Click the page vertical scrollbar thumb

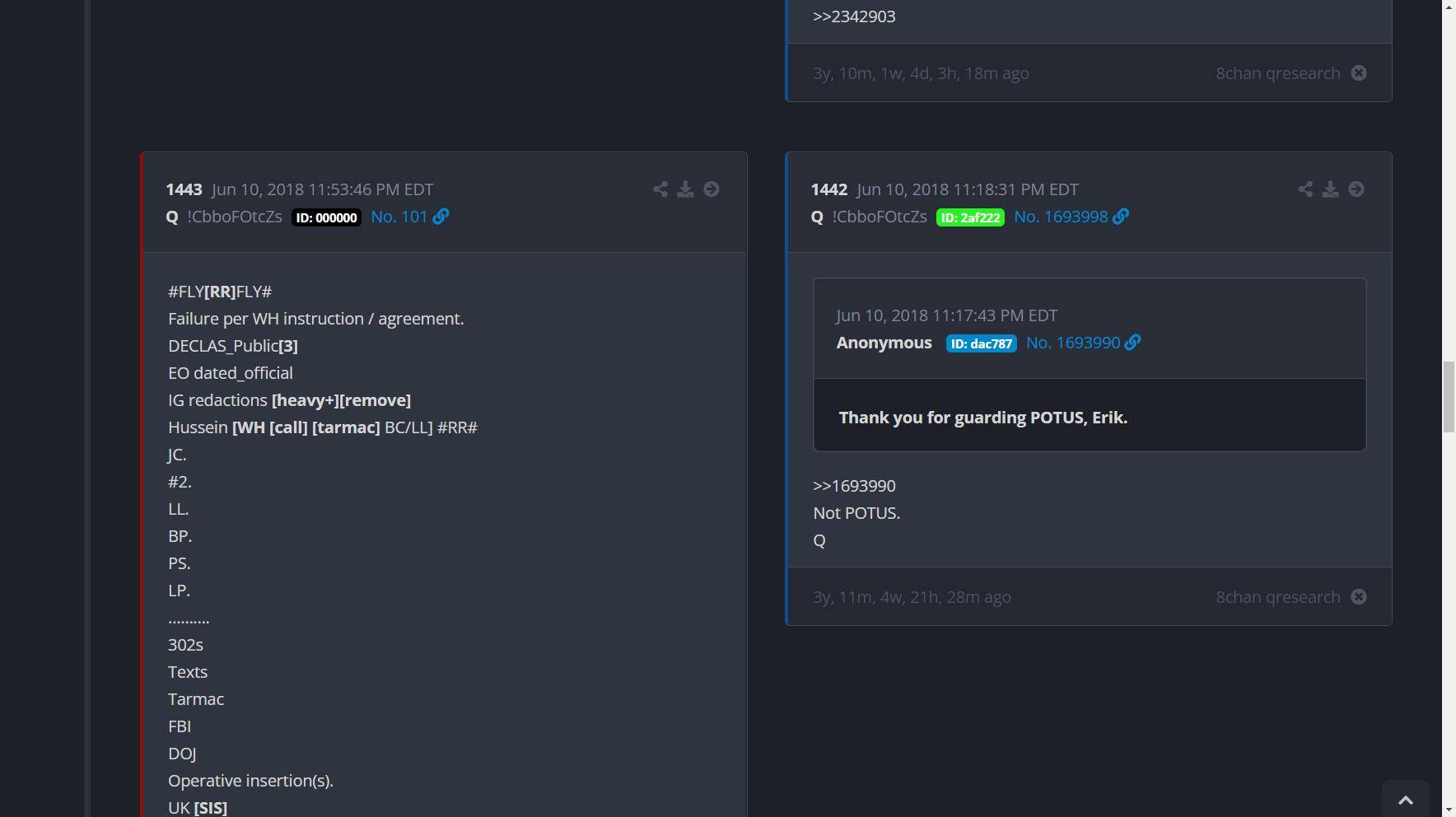tap(1449, 396)
